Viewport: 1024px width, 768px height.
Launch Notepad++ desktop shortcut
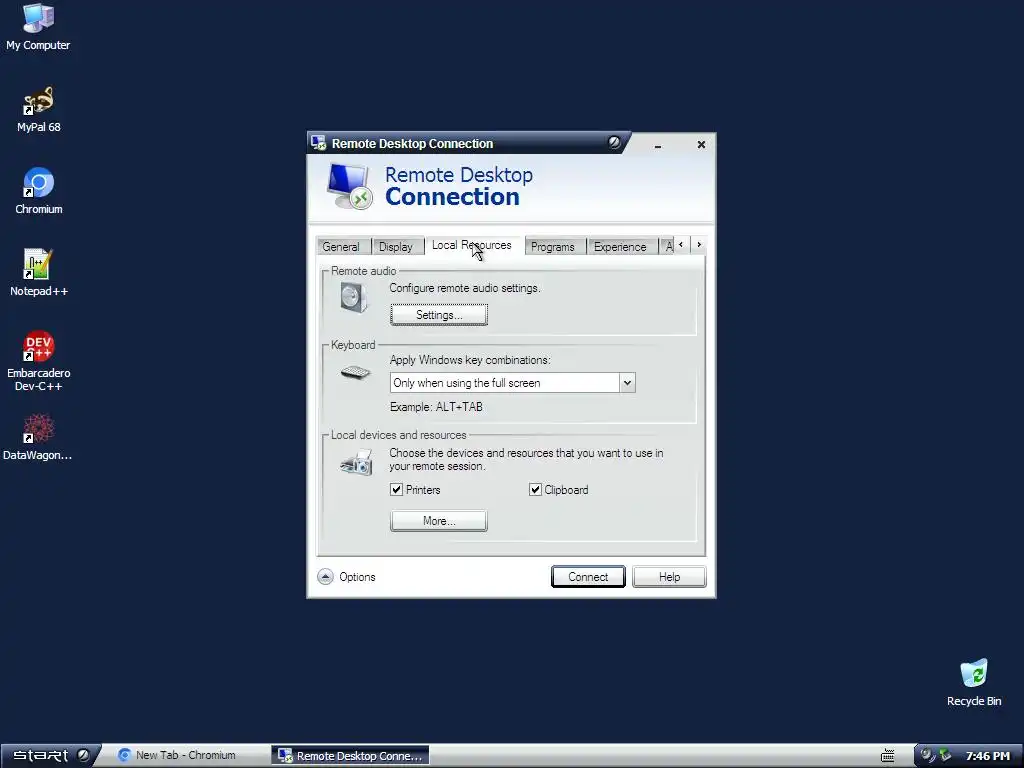(39, 272)
